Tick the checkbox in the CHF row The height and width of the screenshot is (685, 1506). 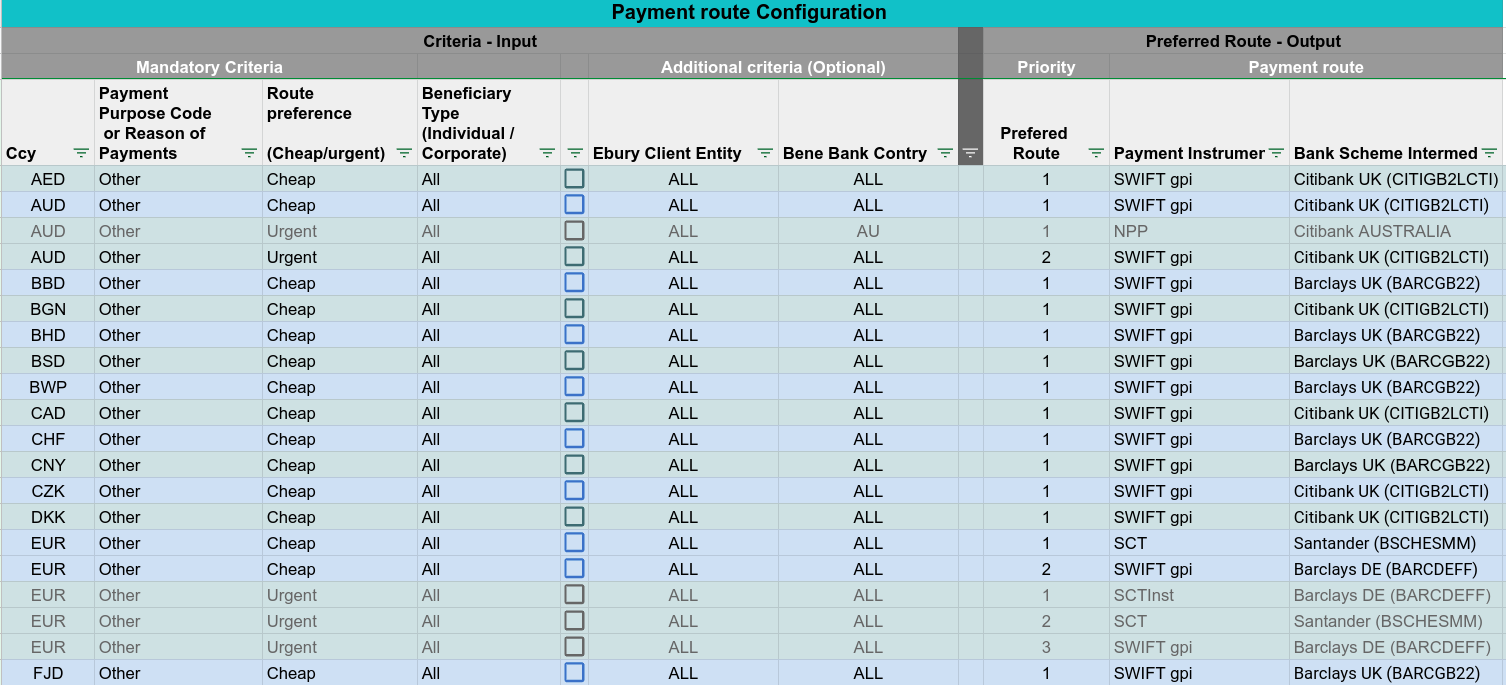point(574,439)
